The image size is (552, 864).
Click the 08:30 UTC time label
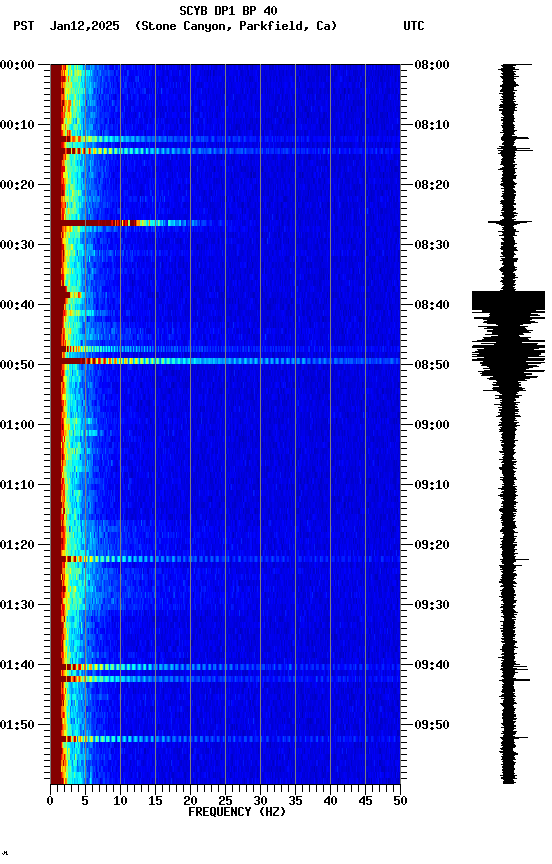[x=432, y=245]
